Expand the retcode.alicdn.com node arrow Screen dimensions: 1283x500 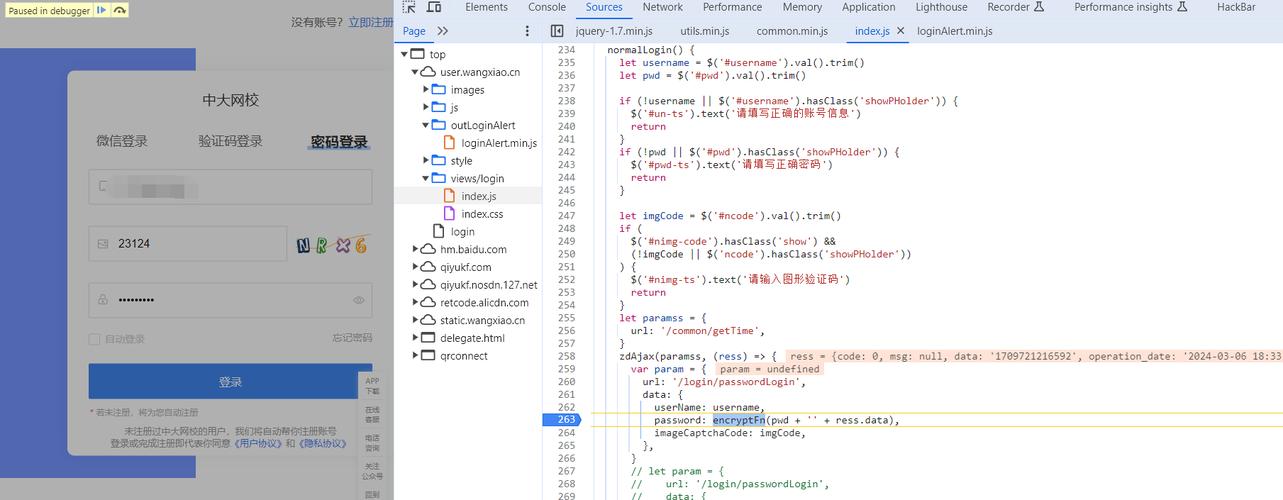[415, 303]
